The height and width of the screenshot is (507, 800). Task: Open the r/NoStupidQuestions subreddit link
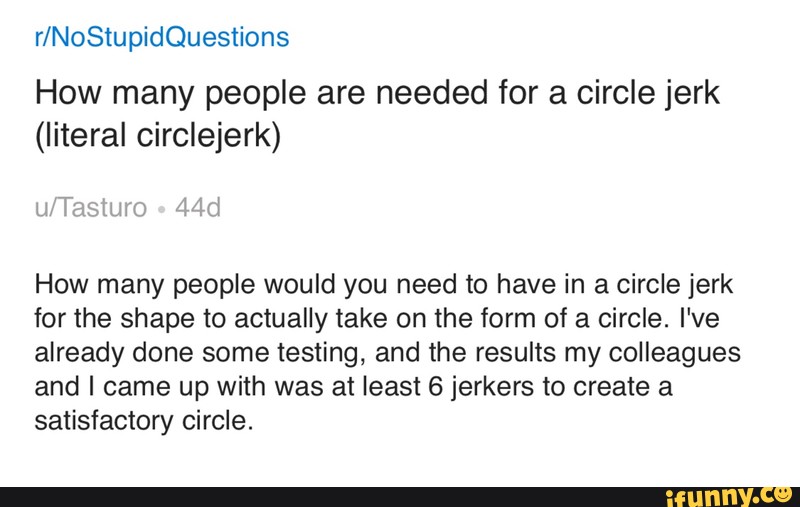point(162,38)
